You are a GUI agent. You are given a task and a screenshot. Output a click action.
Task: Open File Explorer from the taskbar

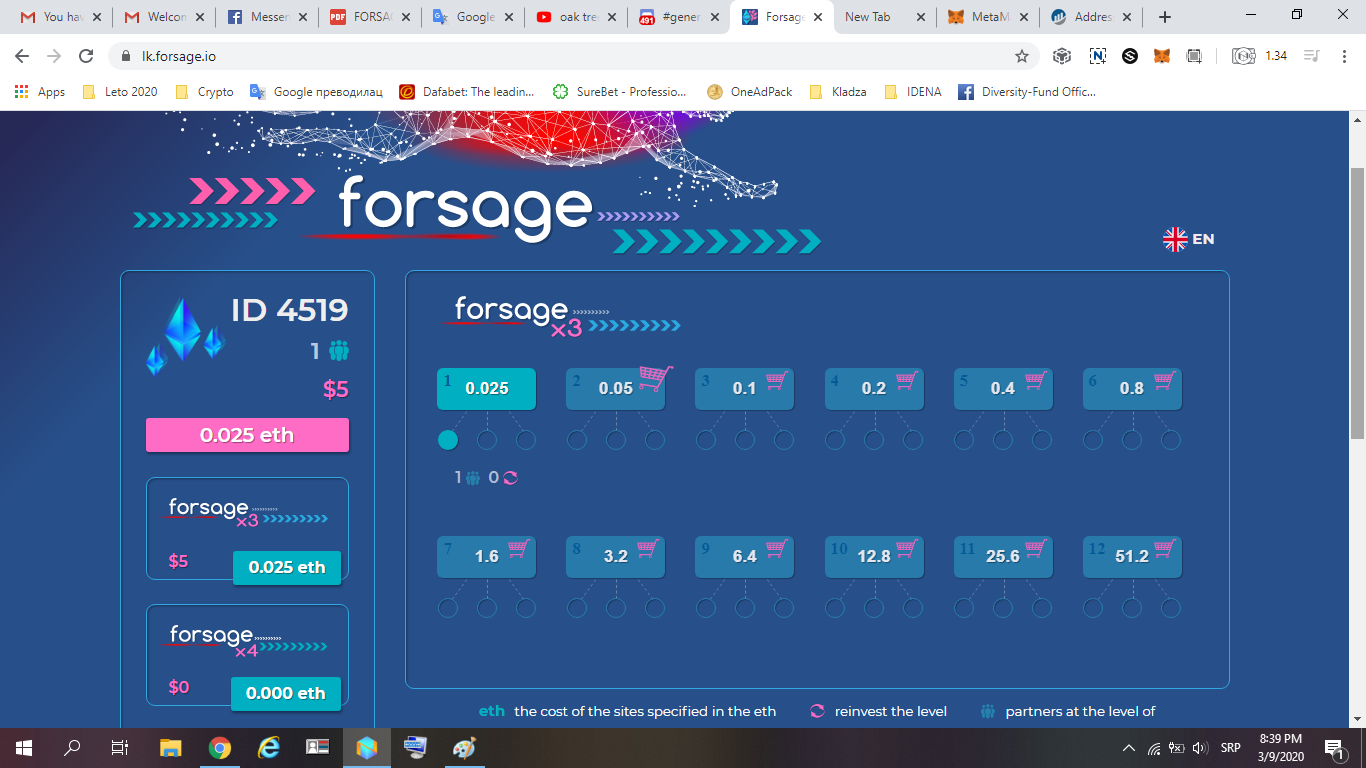pos(171,747)
